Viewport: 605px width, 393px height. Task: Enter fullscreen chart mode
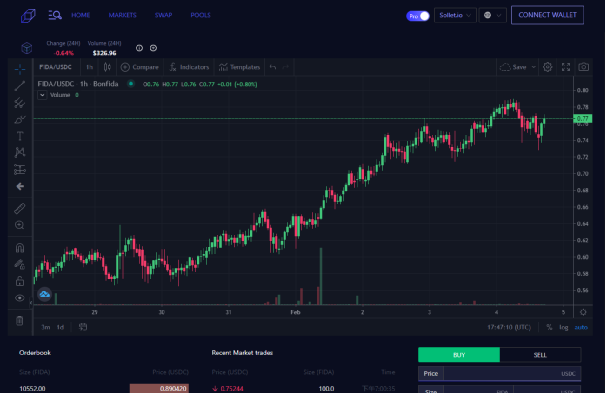pyautogui.click(x=566, y=67)
